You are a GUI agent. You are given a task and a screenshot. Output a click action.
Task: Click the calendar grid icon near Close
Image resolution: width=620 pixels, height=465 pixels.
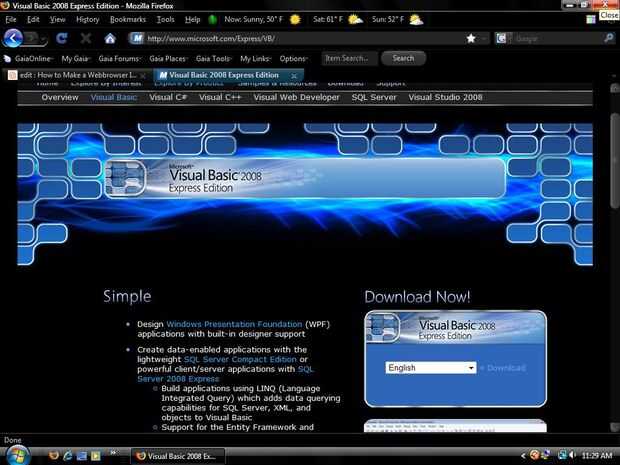point(591,19)
